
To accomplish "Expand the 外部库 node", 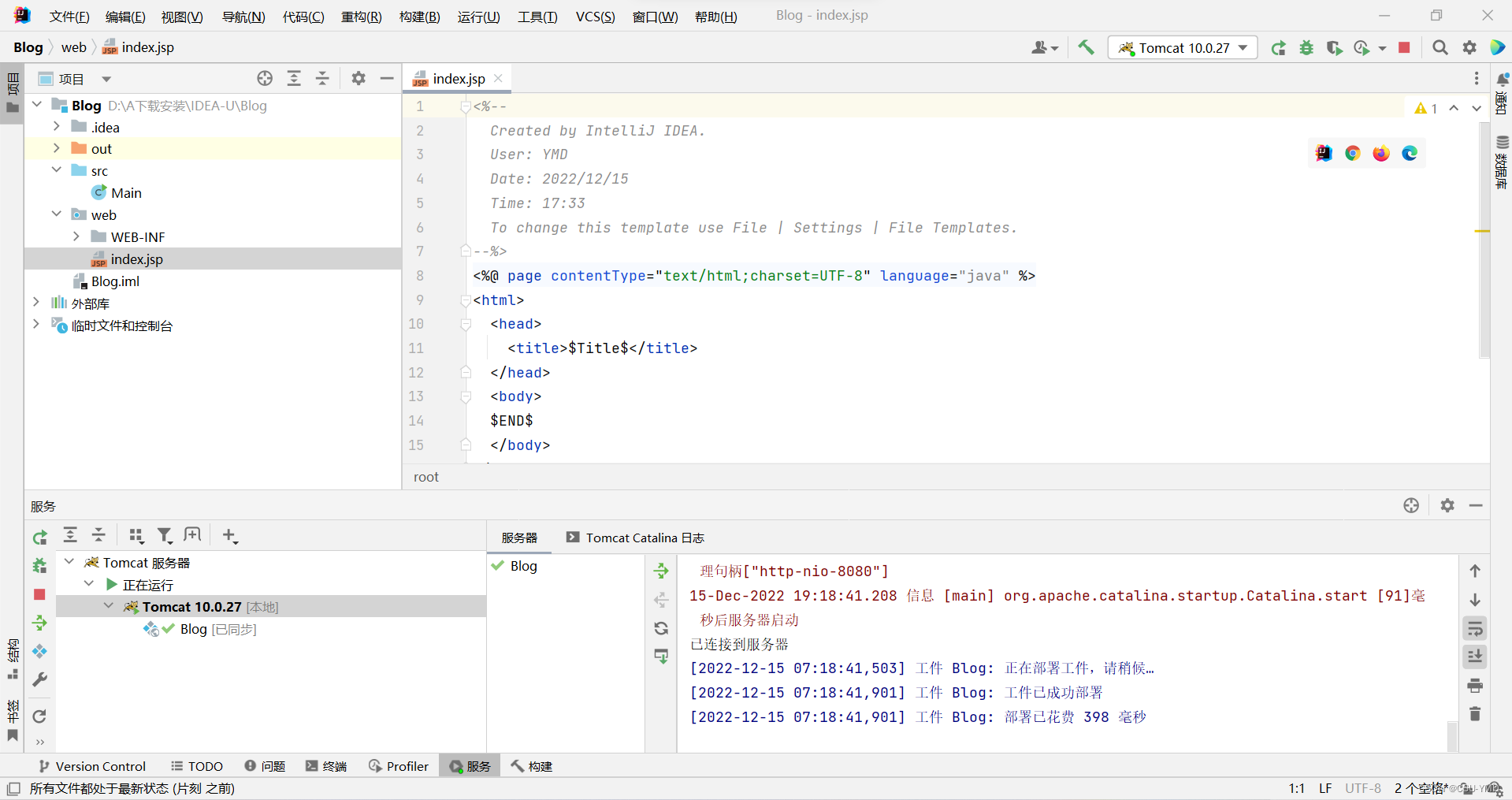I will click(36, 303).
